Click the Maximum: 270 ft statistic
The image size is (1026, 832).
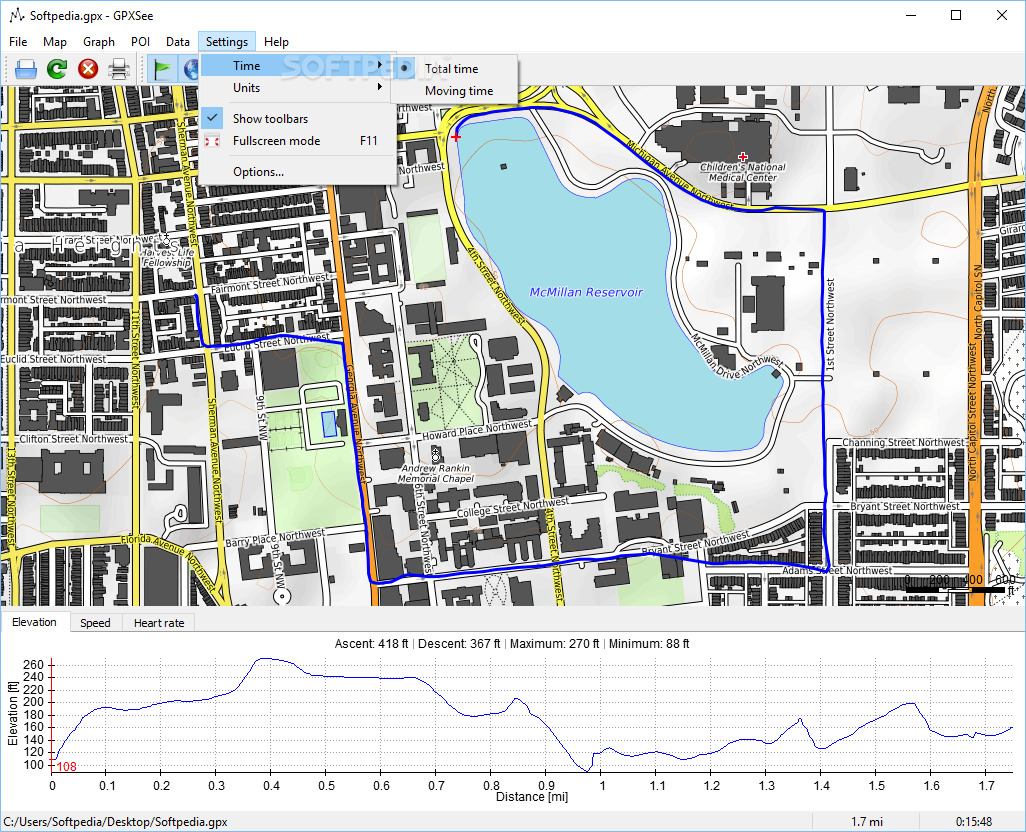[x=554, y=644]
